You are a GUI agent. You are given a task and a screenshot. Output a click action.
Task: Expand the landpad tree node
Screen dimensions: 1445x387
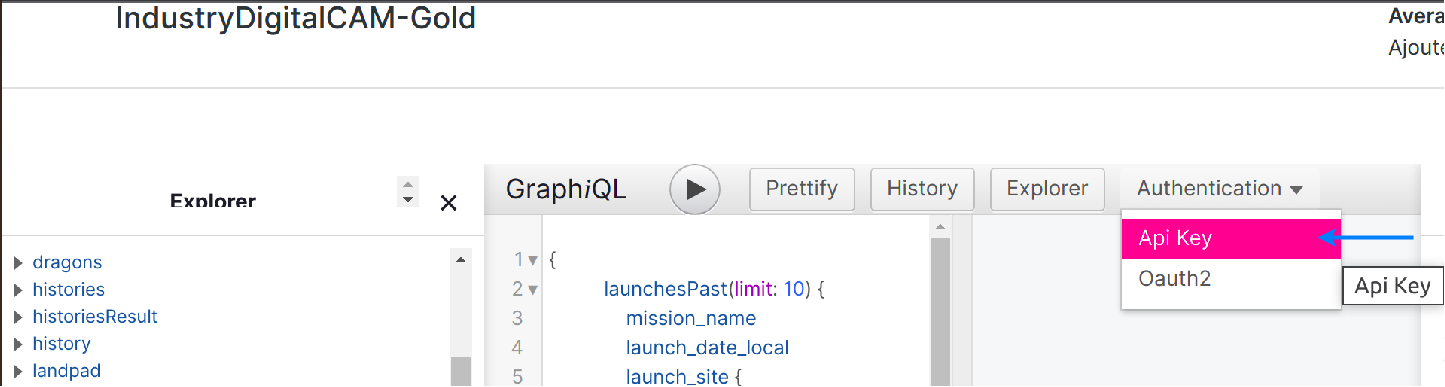click(18, 371)
